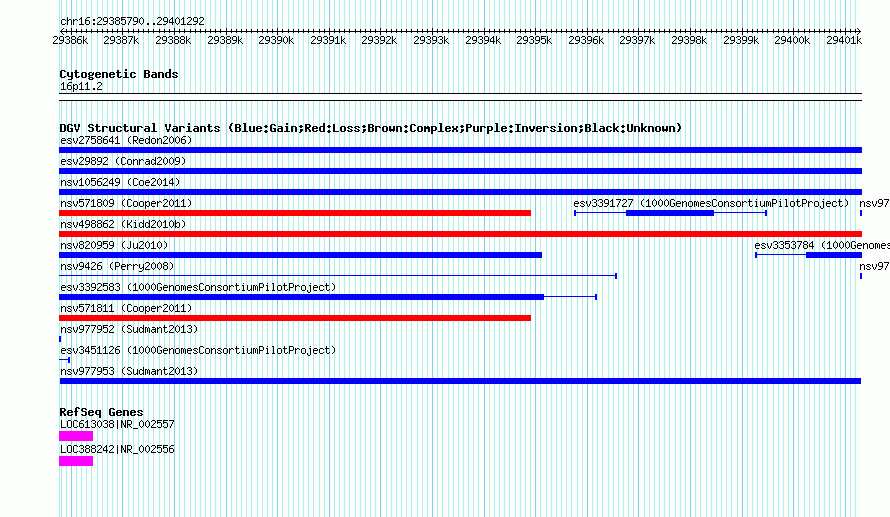
Task: Click the 16p11.2 band label
Action: 81,86
